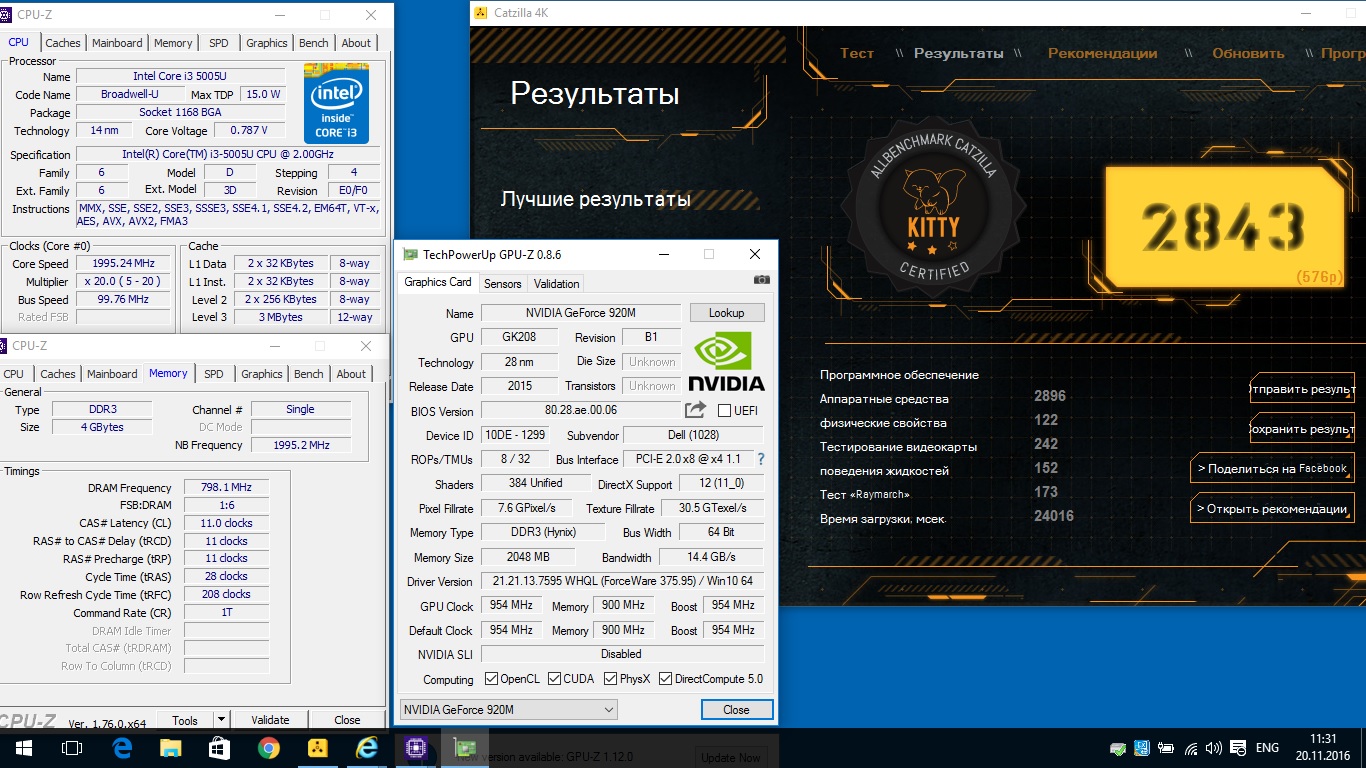Click Поделиться на Facebook button

click(1272, 468)
